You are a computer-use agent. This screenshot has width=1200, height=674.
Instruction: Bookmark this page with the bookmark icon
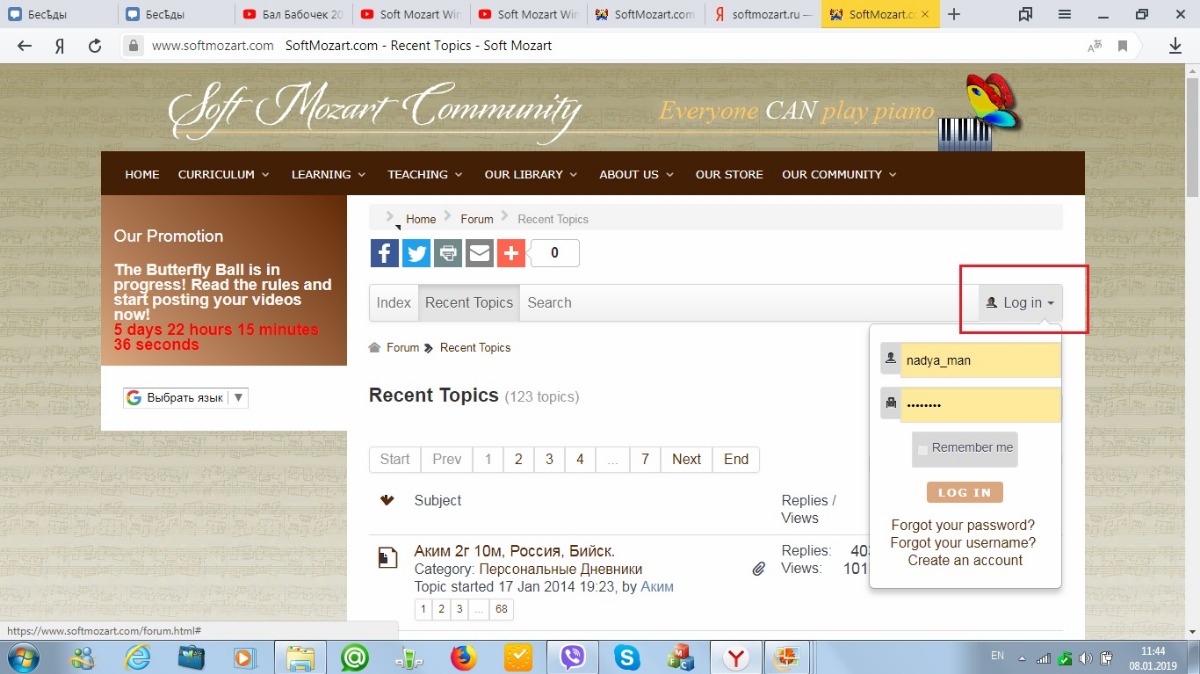pos(1123,46)
